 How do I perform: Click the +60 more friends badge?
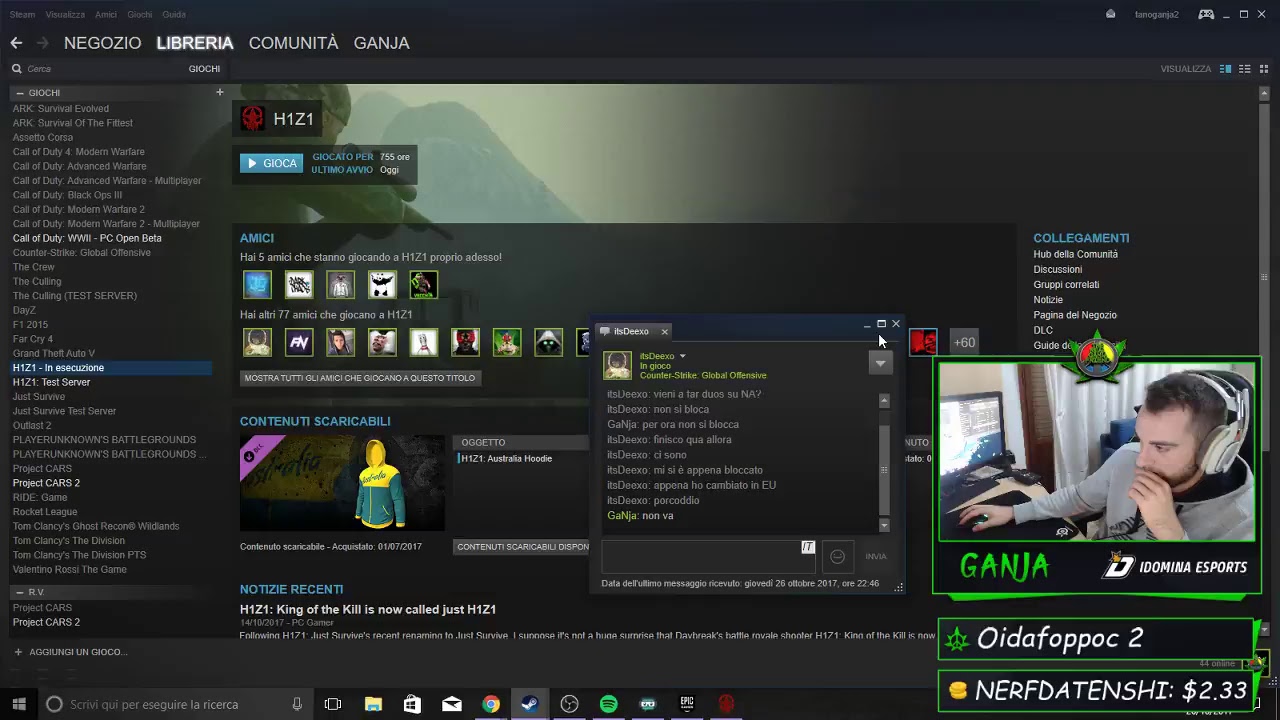tap(964, 342)
